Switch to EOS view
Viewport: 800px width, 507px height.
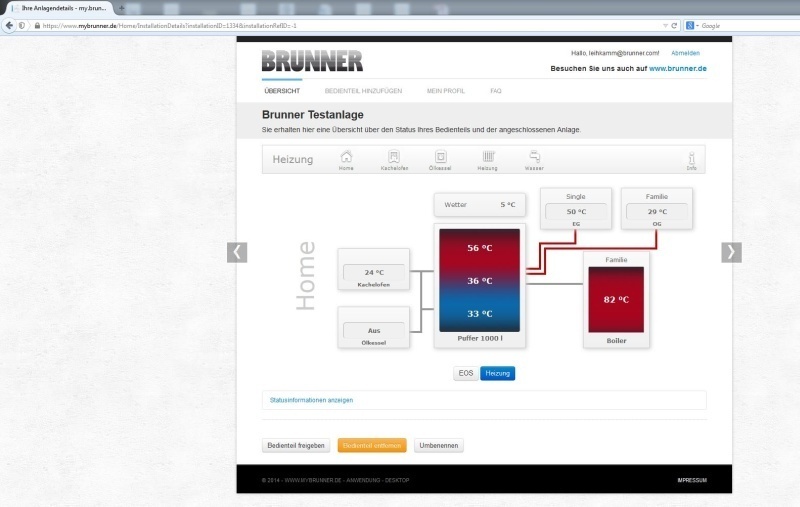click(x=465, y=373)
